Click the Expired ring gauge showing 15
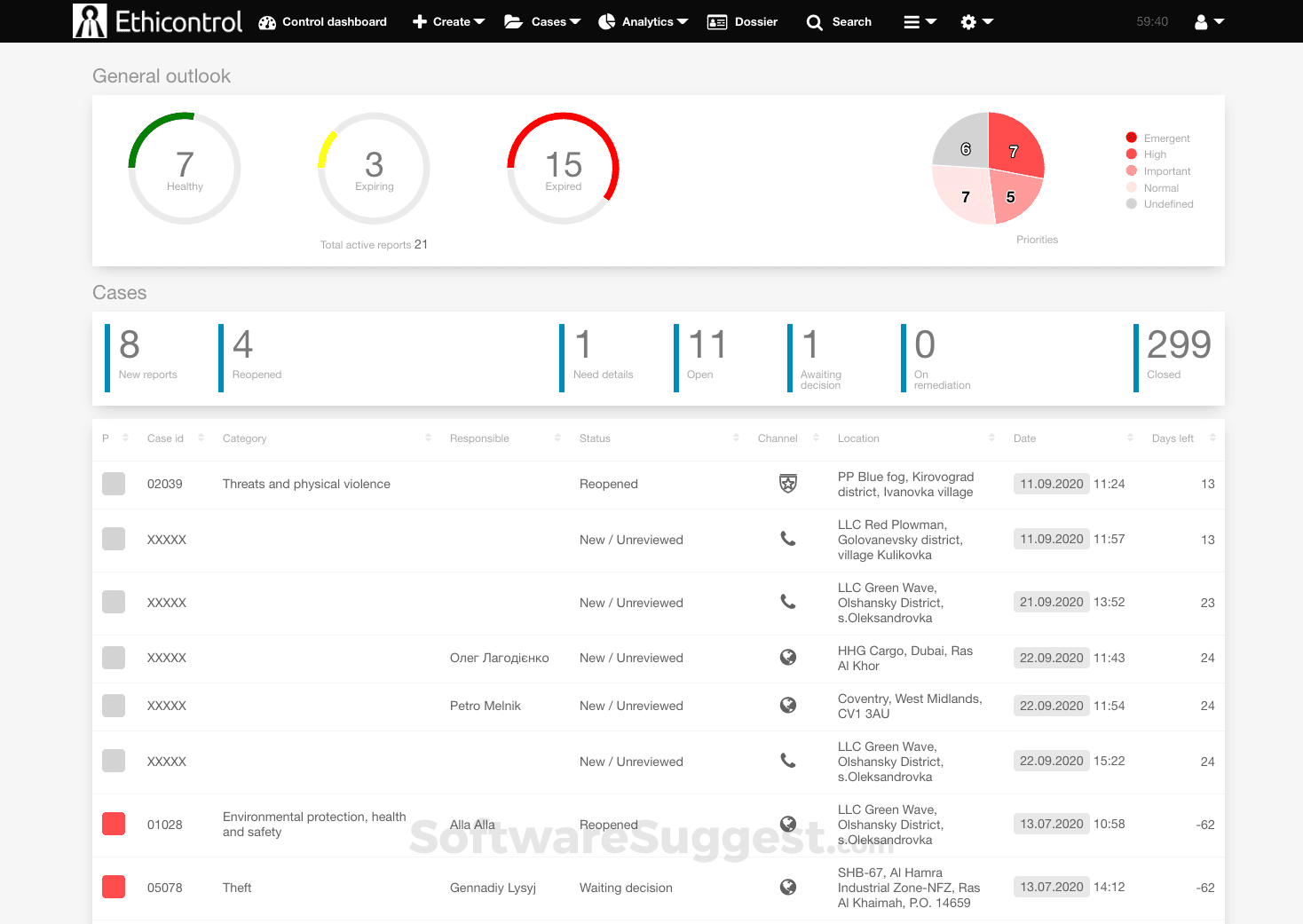Image resolution: width=1303 pixels, height=924 pixels. [563, 167]
